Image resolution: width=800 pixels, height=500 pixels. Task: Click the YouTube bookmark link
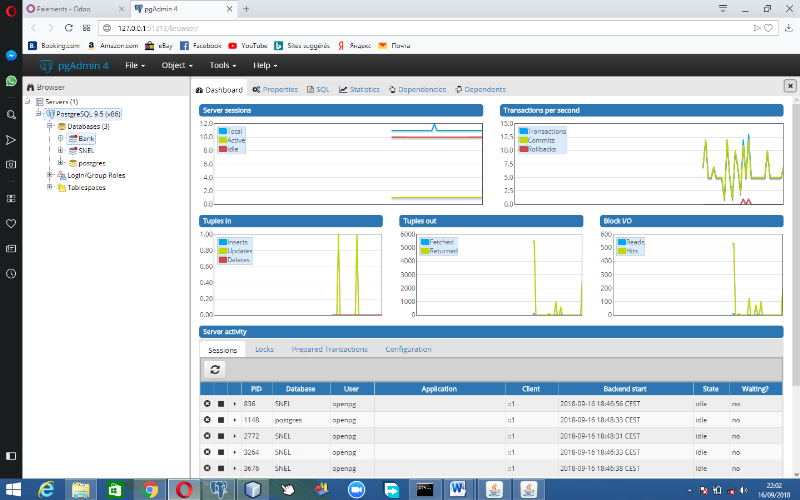247,45
